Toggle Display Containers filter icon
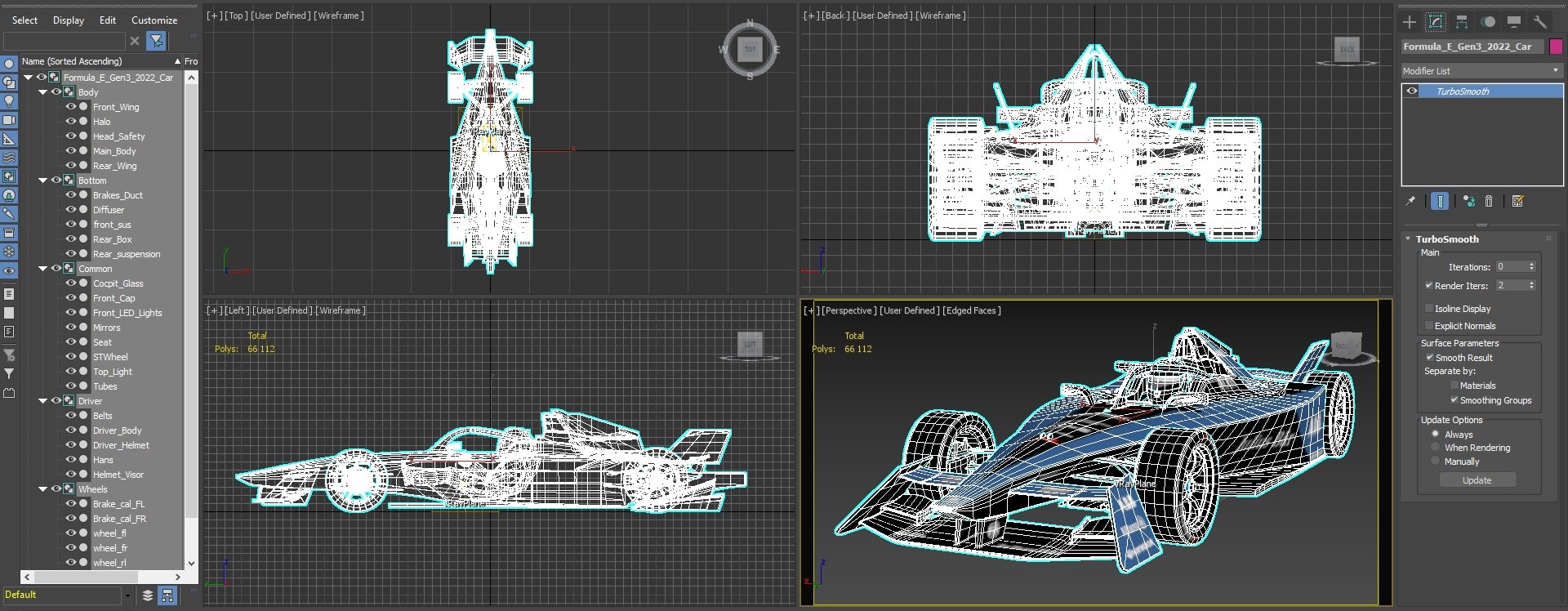The height and width of the screenshot is (611, 1568). pyautogui.click(x=9, y=233)
